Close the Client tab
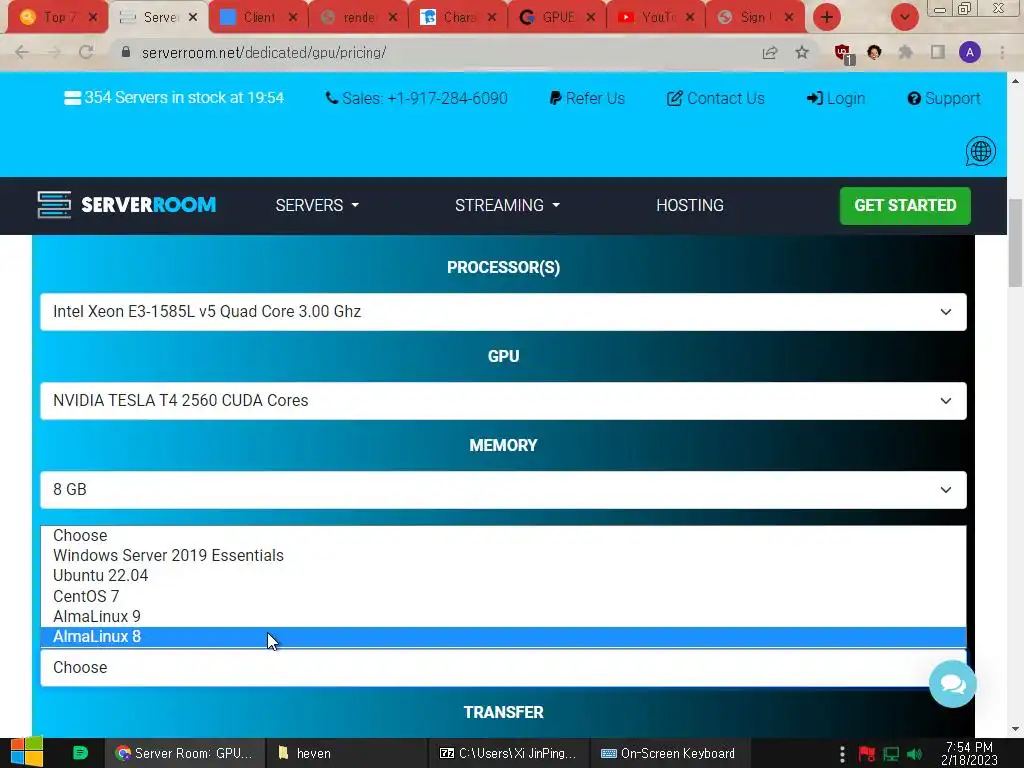This screenshot has width=1024, height=768. (293, 18)
